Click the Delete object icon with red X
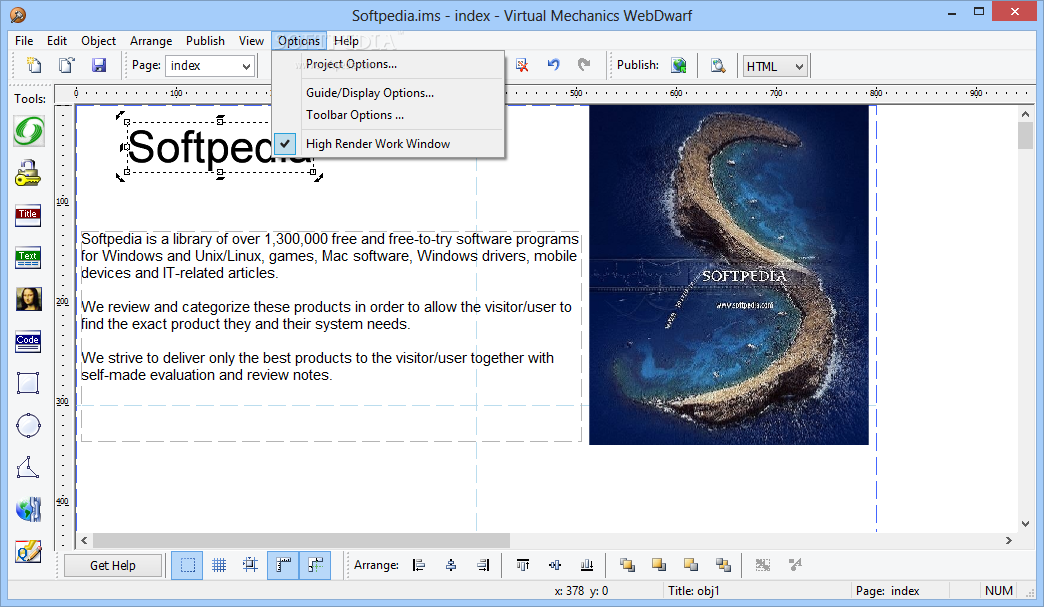This screenshot has width=1044, height=607. click(522, 65)
